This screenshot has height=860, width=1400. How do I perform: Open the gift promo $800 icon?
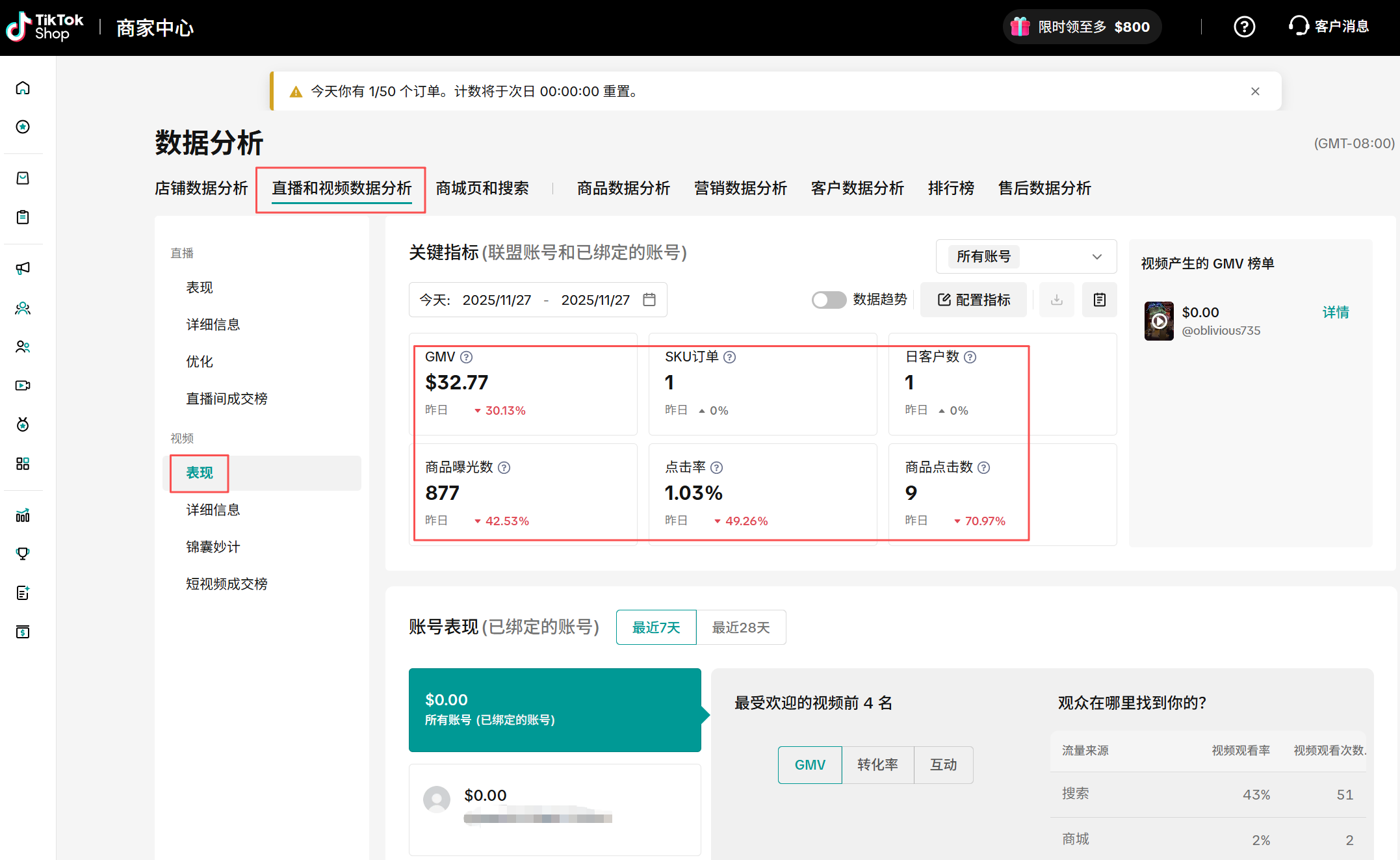[x=1020, y=27]
